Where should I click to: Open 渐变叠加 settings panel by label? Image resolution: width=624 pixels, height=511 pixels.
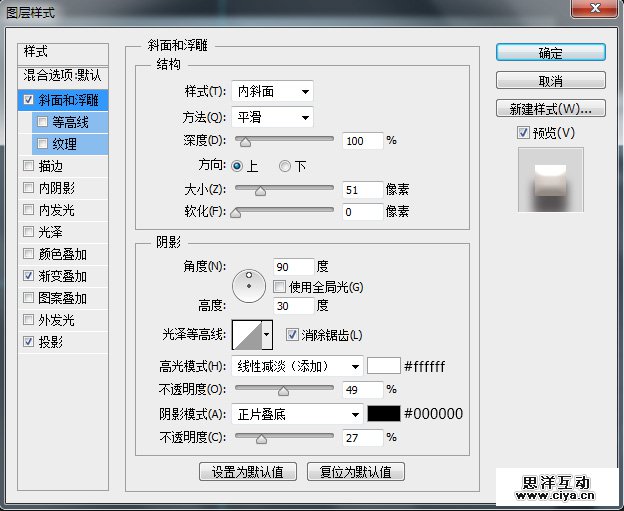(62, 276)
